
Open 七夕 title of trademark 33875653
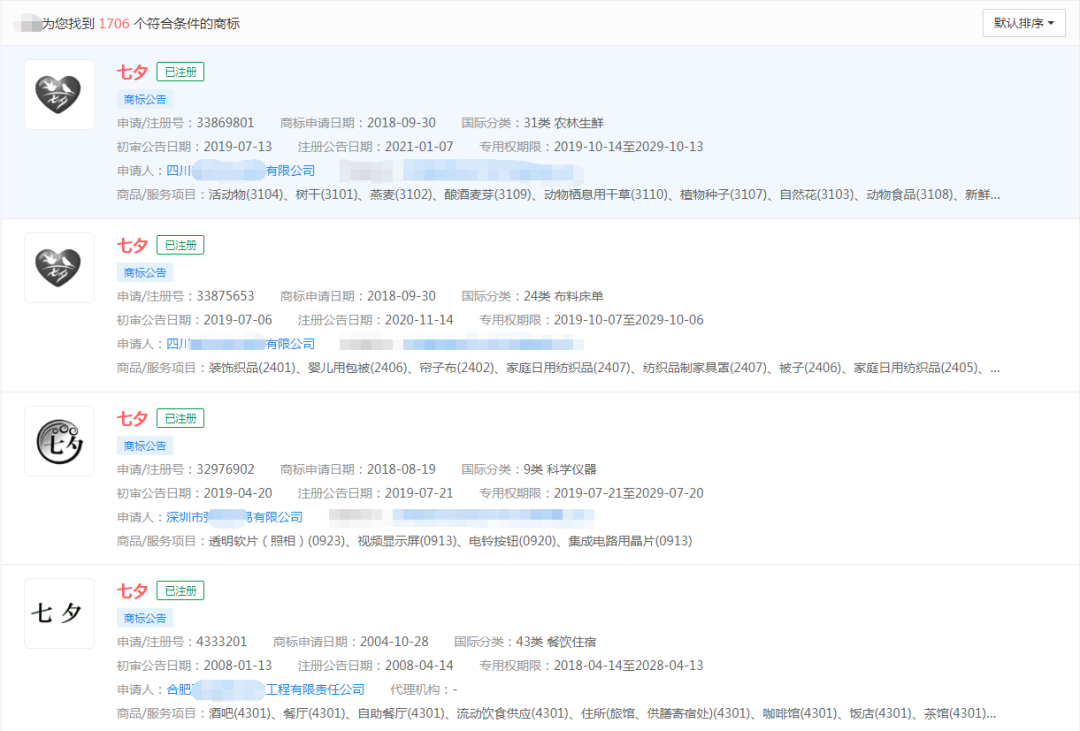132,245
